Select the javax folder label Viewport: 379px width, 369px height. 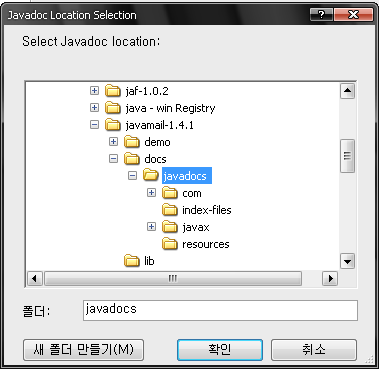pos(196,227)
